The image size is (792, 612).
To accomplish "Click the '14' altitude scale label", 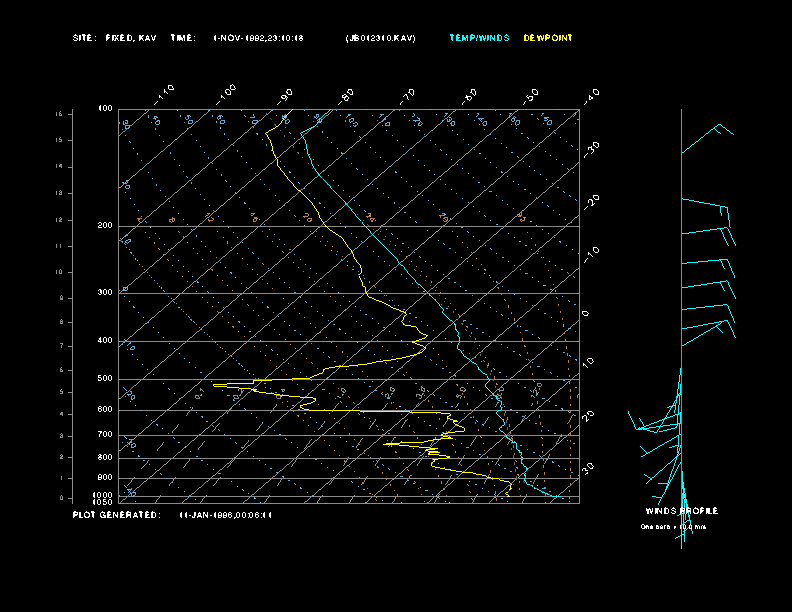I will 60,167.
